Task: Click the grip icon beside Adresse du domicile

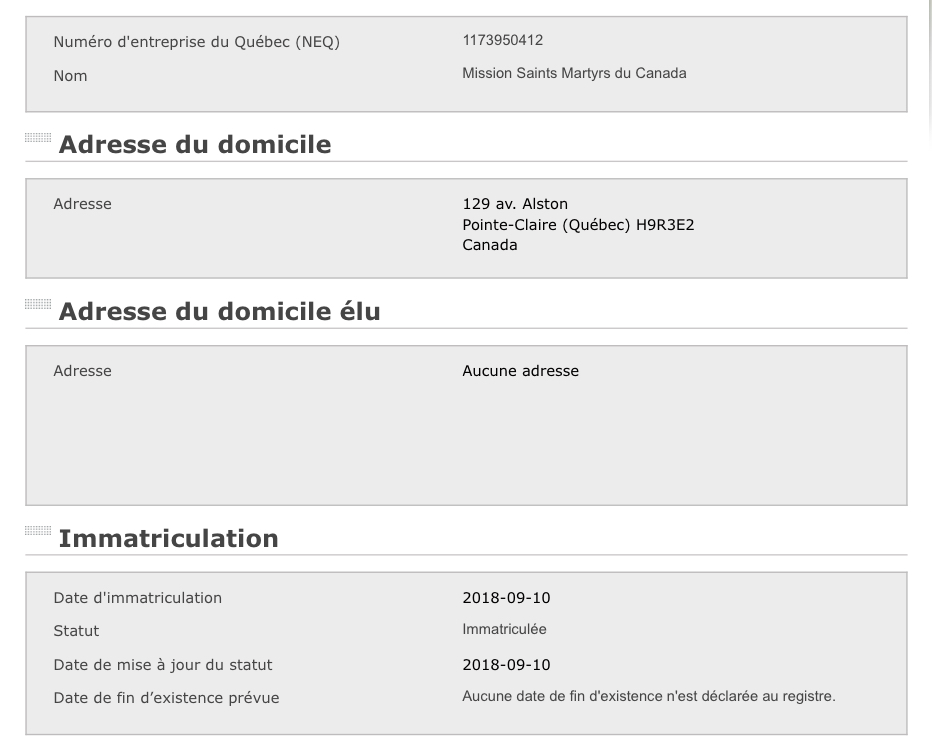Action: point(38,138)
